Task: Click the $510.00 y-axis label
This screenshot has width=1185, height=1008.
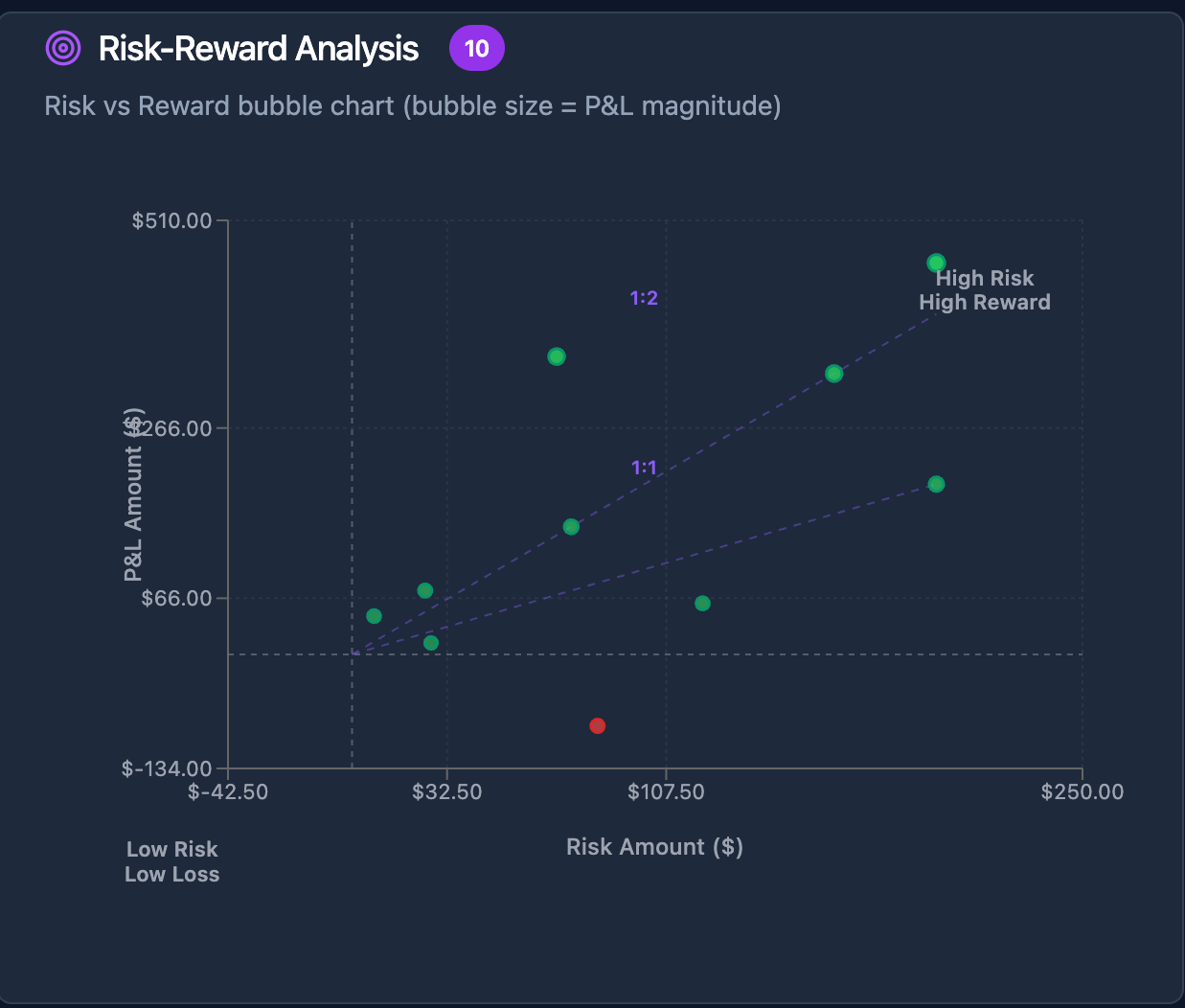Action: 172,221
